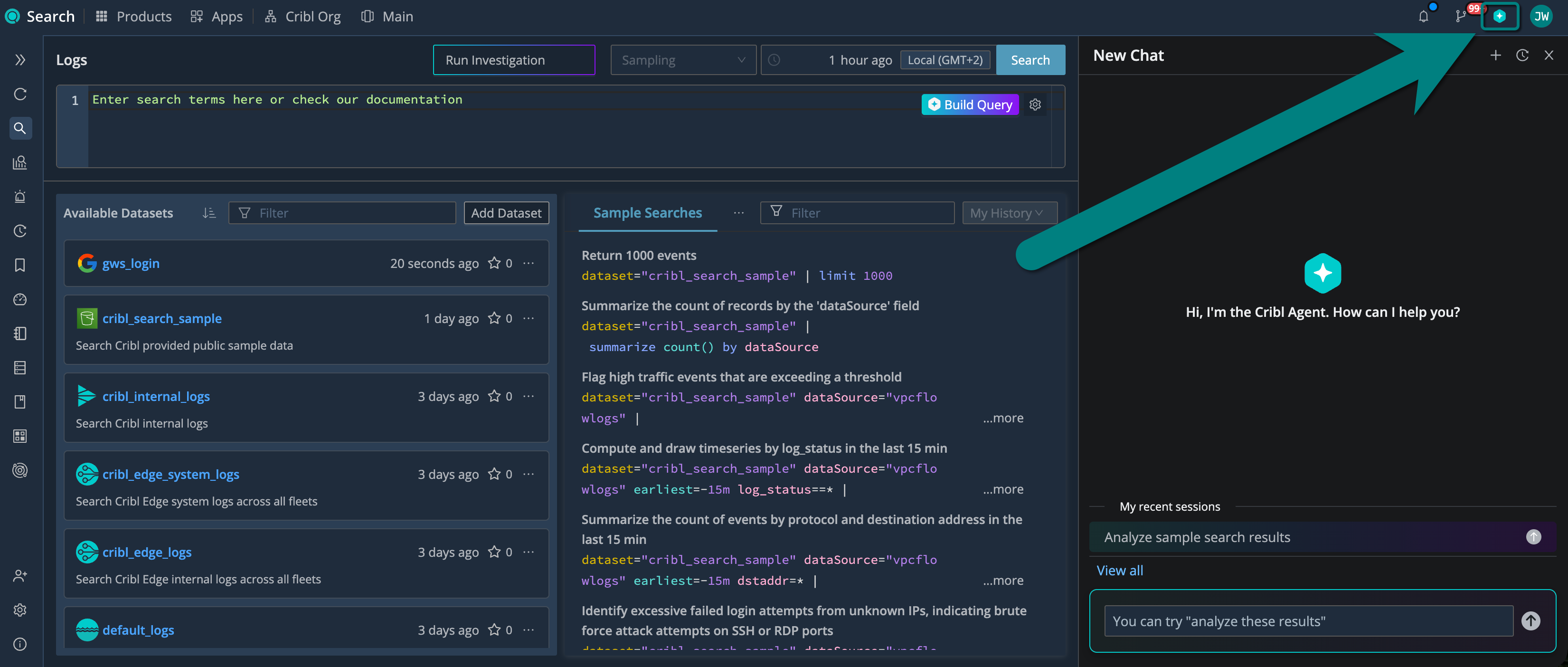Go to Search product home
1568x667 pixels.
pos(40,17)
